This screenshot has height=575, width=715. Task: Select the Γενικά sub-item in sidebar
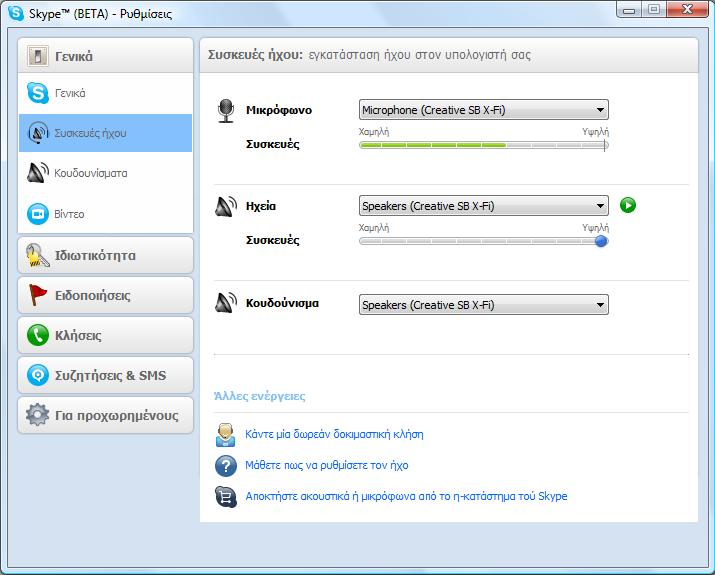coord(105,93)
